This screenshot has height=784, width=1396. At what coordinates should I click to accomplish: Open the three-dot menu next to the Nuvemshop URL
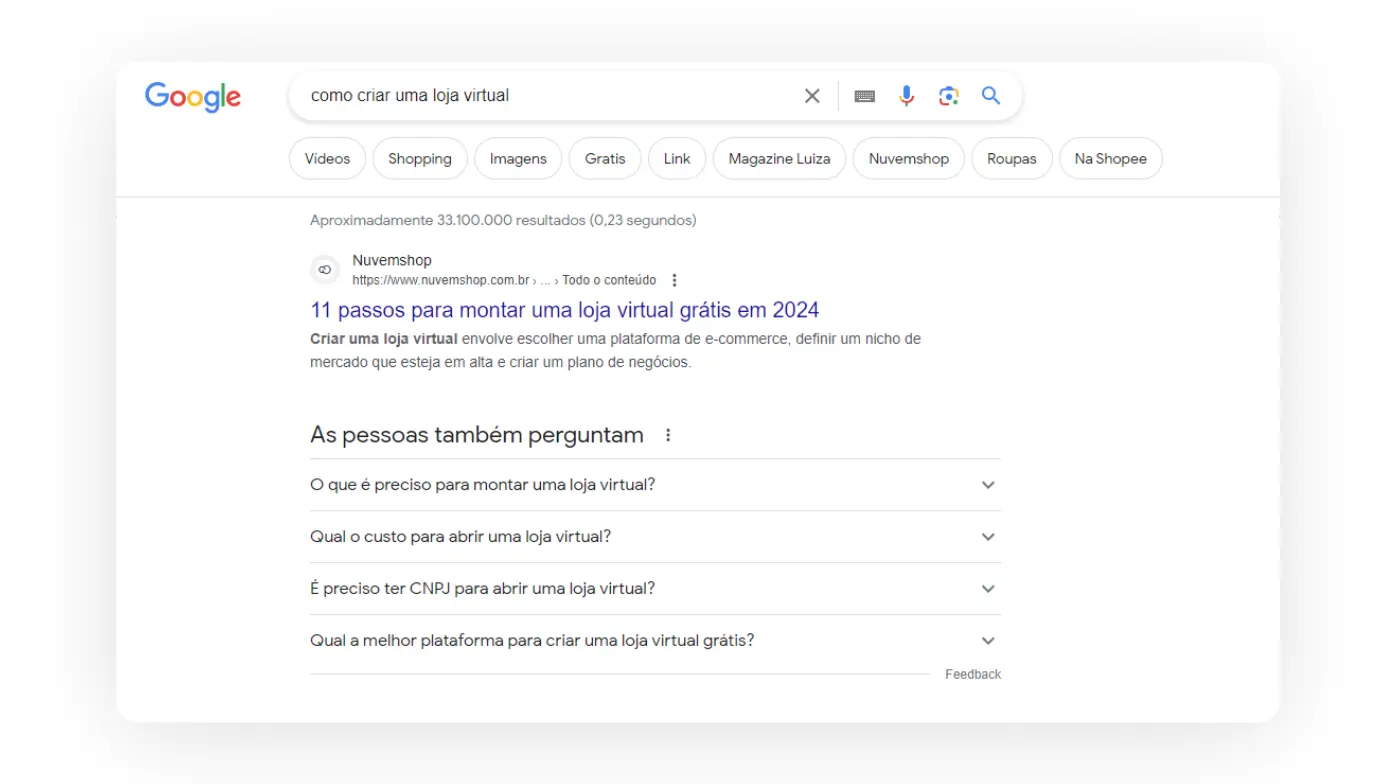click(674, 280)
